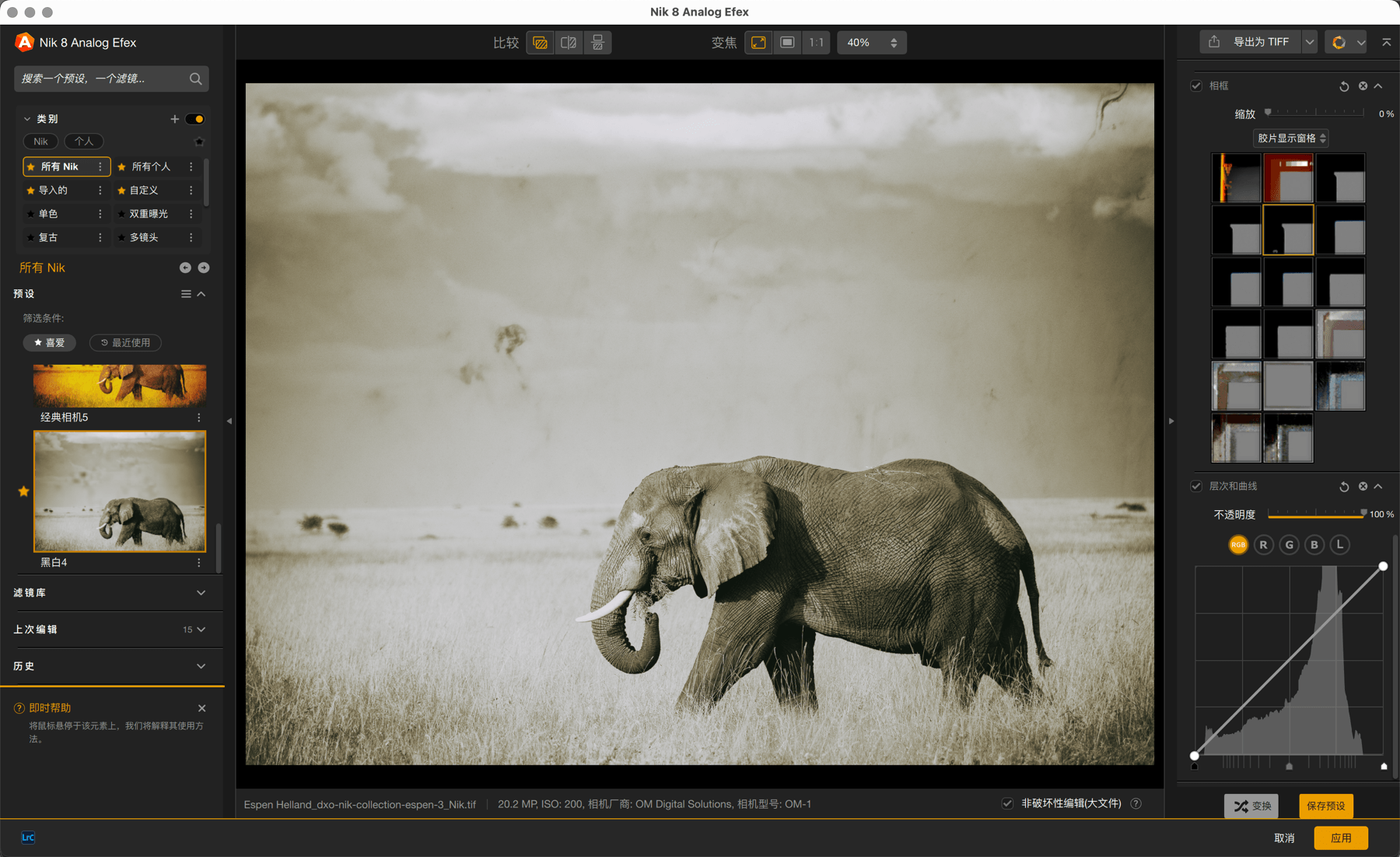This screenshot has height=857, width=1400.
Task: Click the 变换 shuffle button
Action: coord(1251,806)
